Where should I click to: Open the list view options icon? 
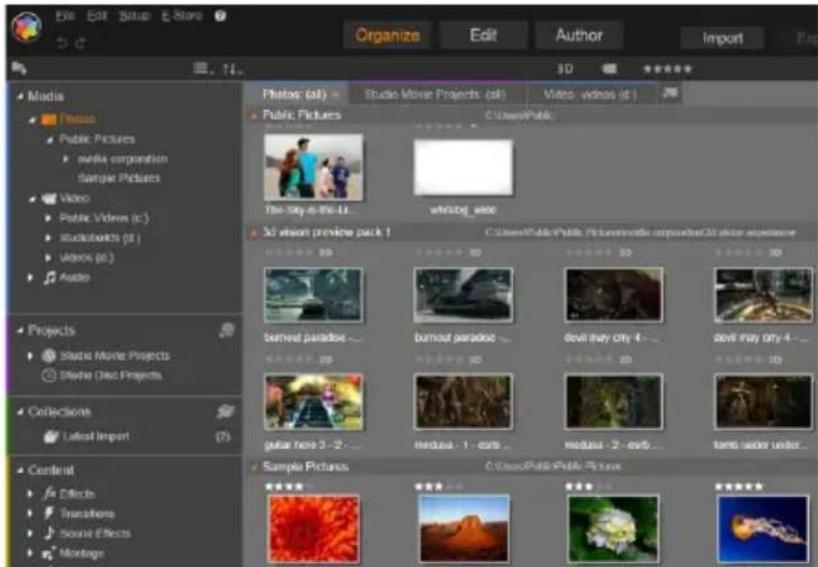202,68
